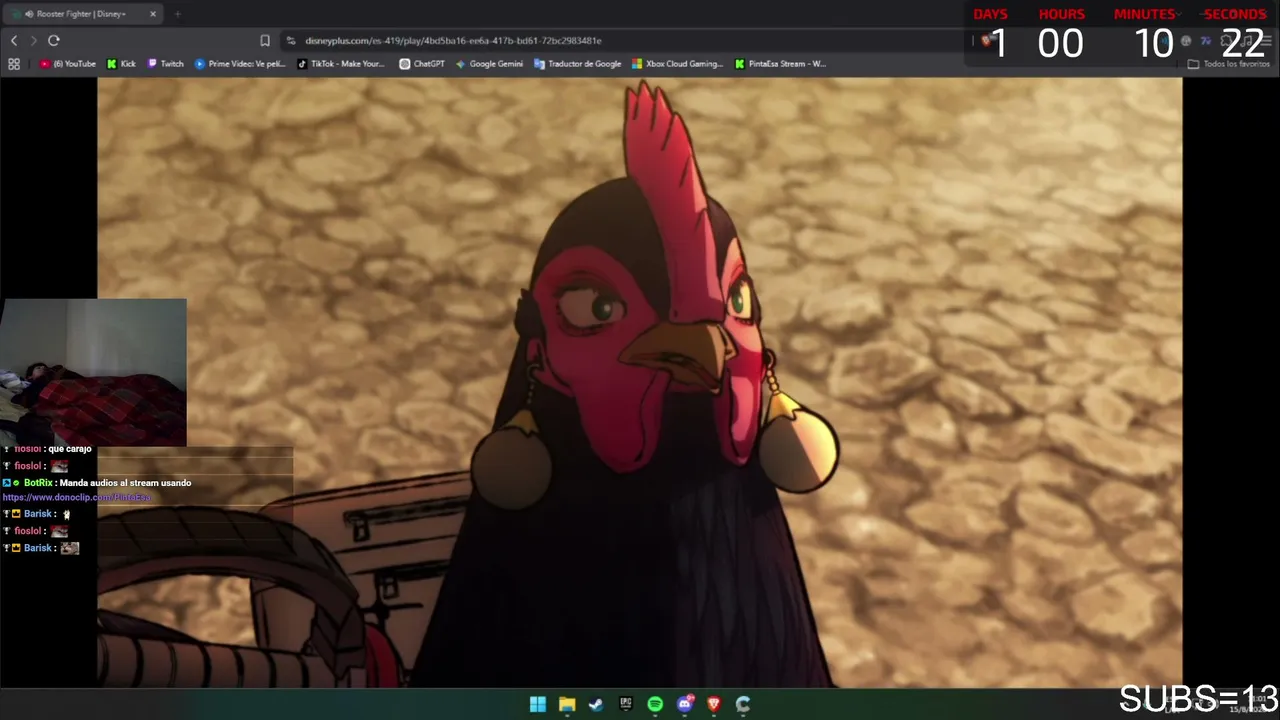The image size is (1280, 720).
Task: Open Spotify from the taskbar
Action: tap(655, 704)
